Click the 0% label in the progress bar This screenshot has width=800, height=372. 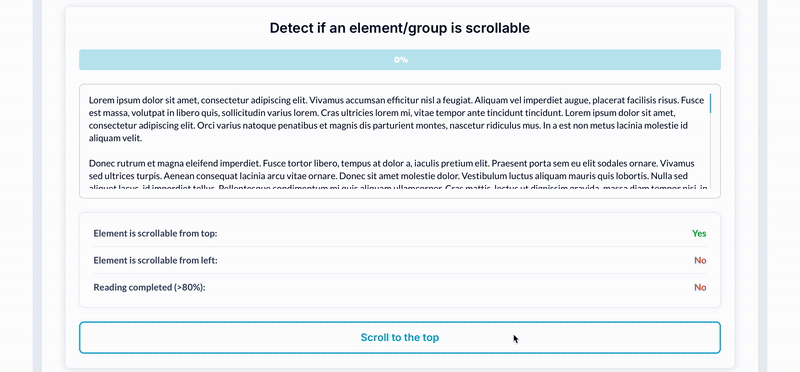[x=401, y=60]
